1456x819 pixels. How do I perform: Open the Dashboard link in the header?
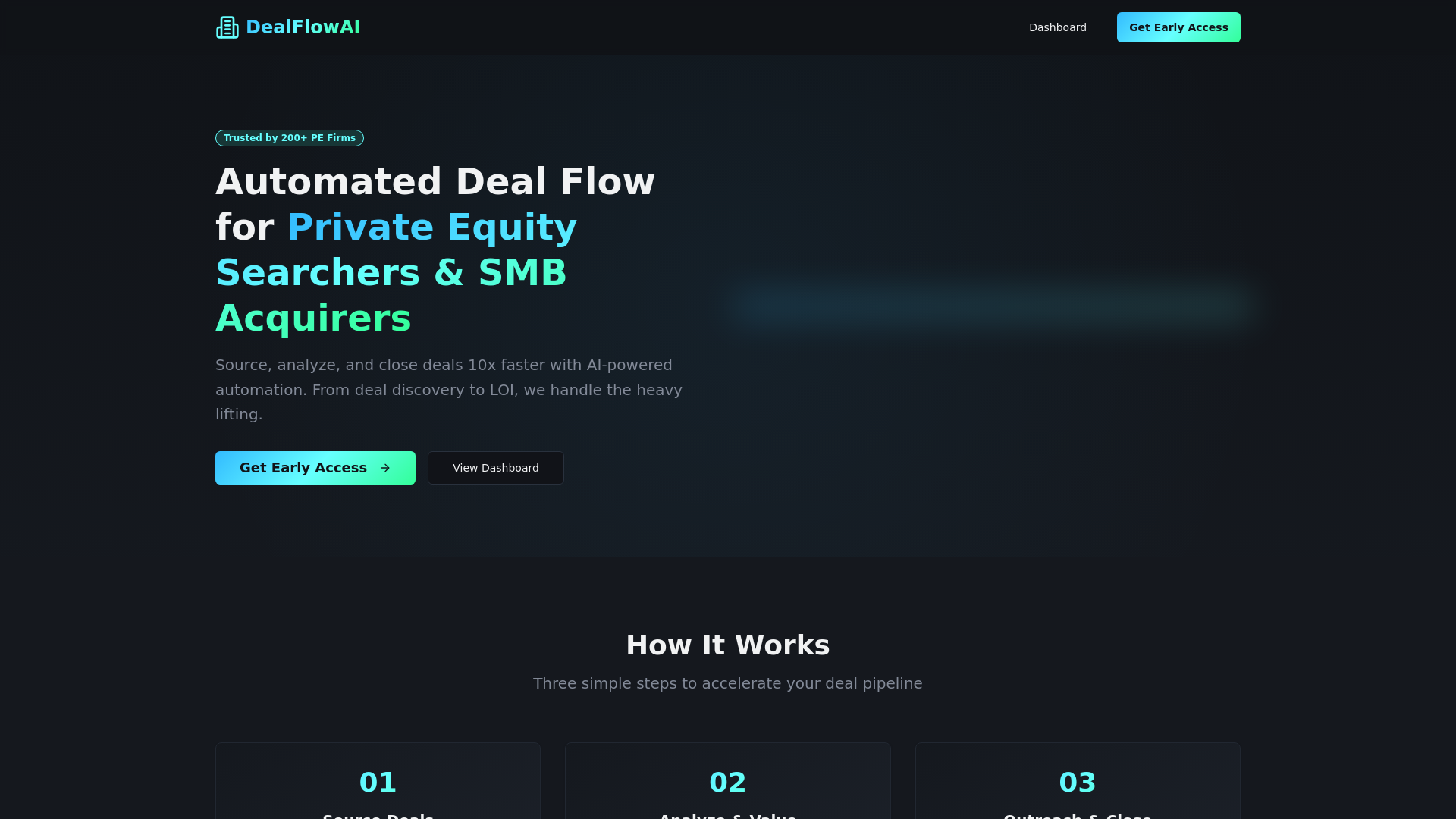point(1057,27)
